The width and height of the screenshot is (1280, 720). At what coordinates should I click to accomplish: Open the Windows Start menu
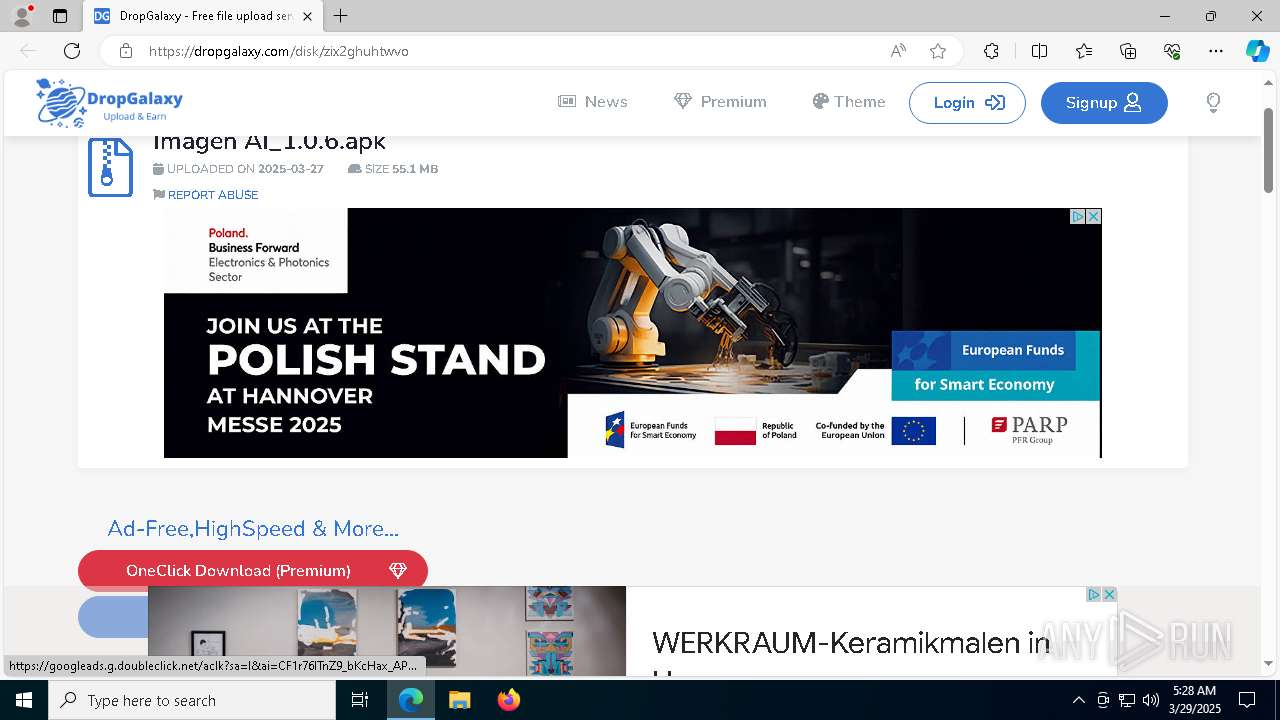(24, 700)
